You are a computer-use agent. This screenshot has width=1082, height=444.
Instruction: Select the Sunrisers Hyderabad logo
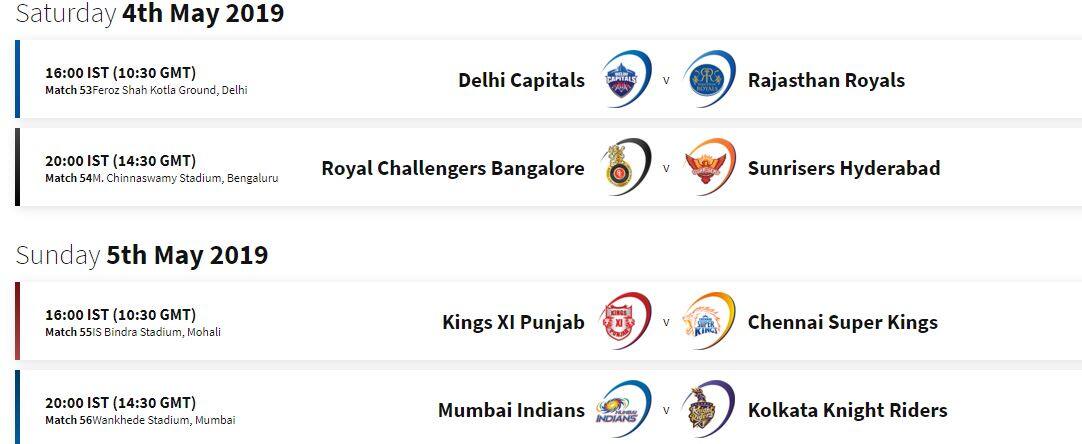click(x=709, y=167)
